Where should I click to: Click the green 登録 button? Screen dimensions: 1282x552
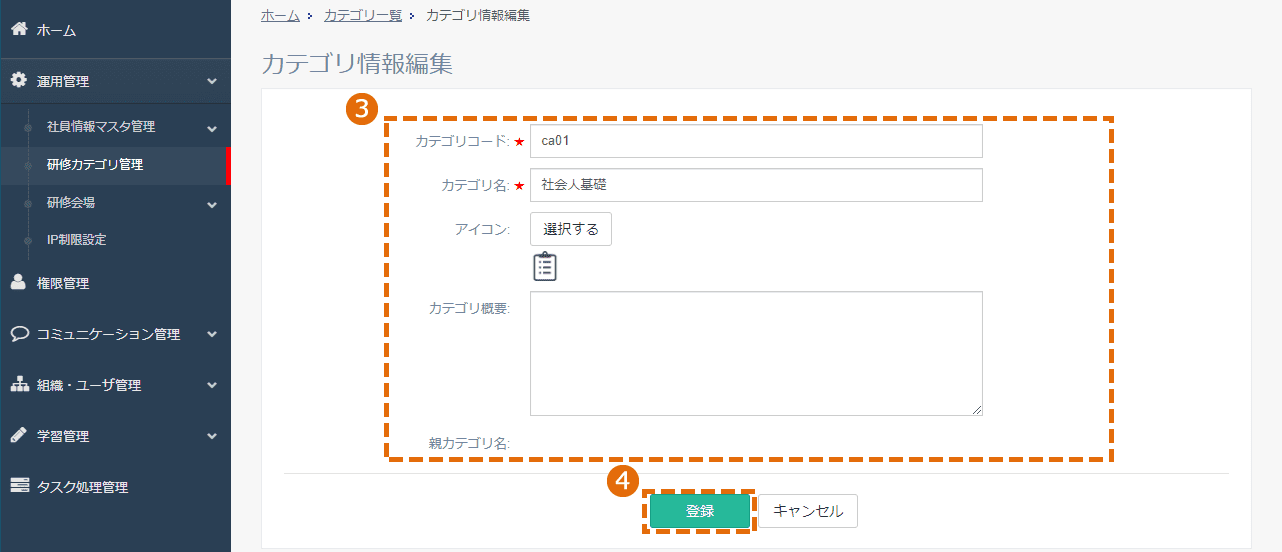point(700,511)
